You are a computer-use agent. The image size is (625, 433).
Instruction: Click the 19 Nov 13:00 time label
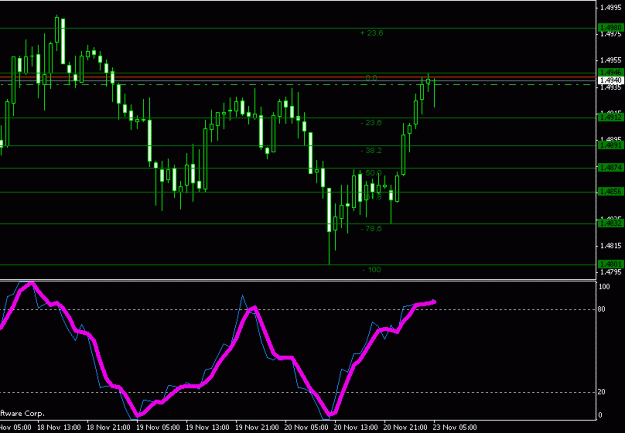point(208,427)
